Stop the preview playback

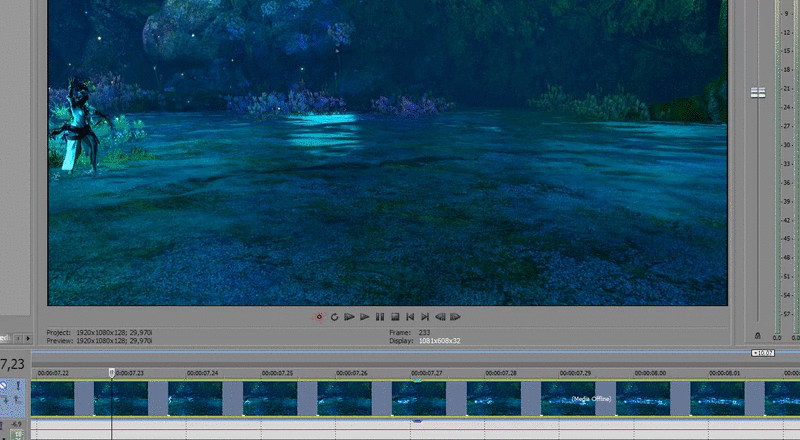pos(395,317)
